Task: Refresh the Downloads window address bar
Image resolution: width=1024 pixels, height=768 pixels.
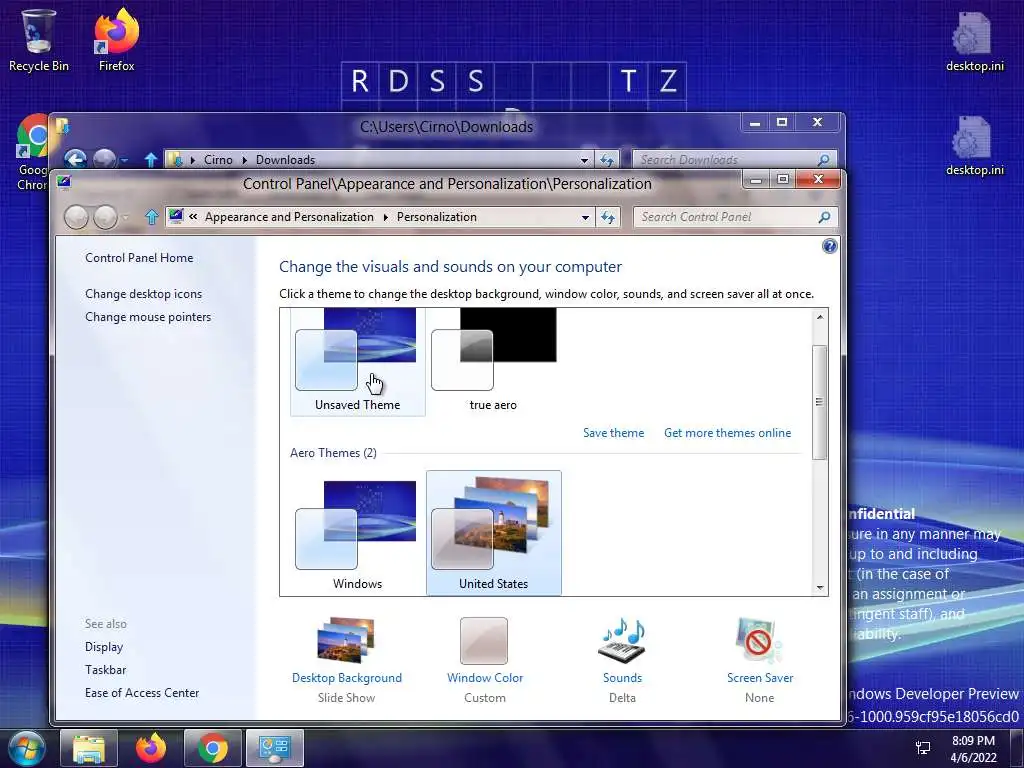Action: [x=607, y=159]
